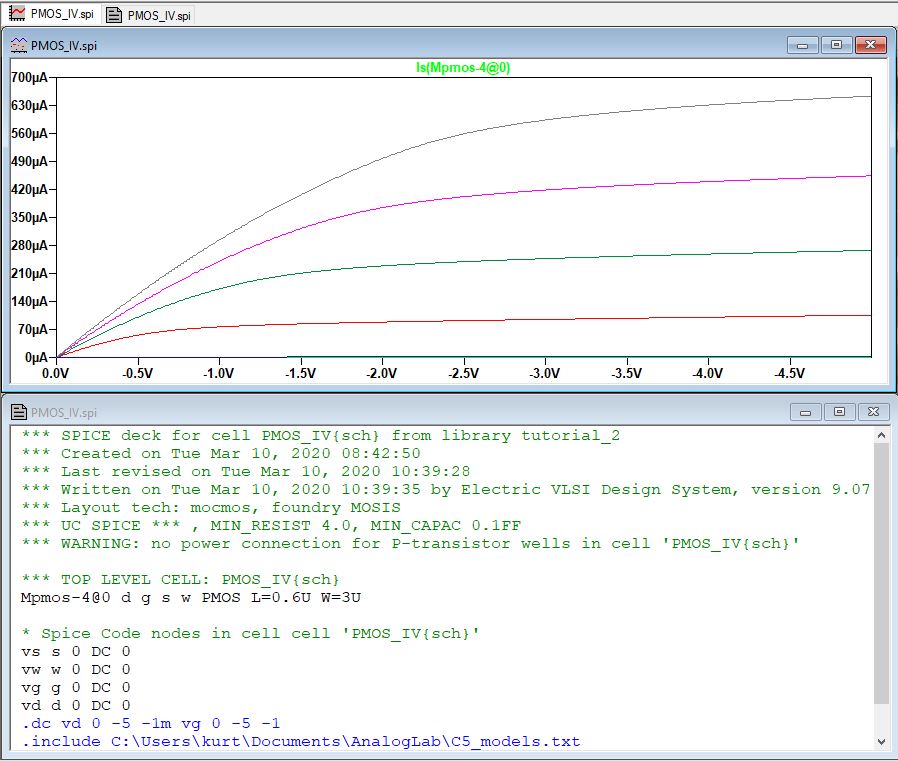Click the 700µA label on vertical axis
The image size is (898, 761).
click(x=28, y=77)
